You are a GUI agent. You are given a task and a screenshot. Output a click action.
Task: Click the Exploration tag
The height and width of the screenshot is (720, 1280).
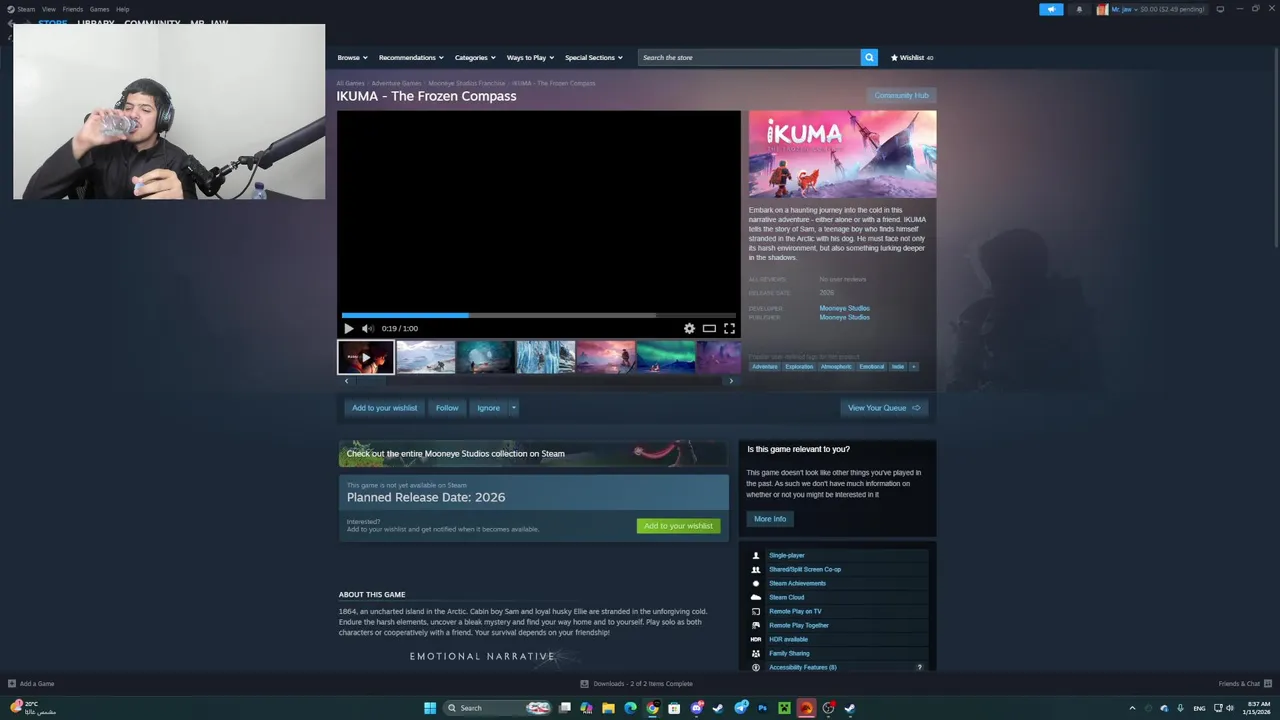point(799,367)
